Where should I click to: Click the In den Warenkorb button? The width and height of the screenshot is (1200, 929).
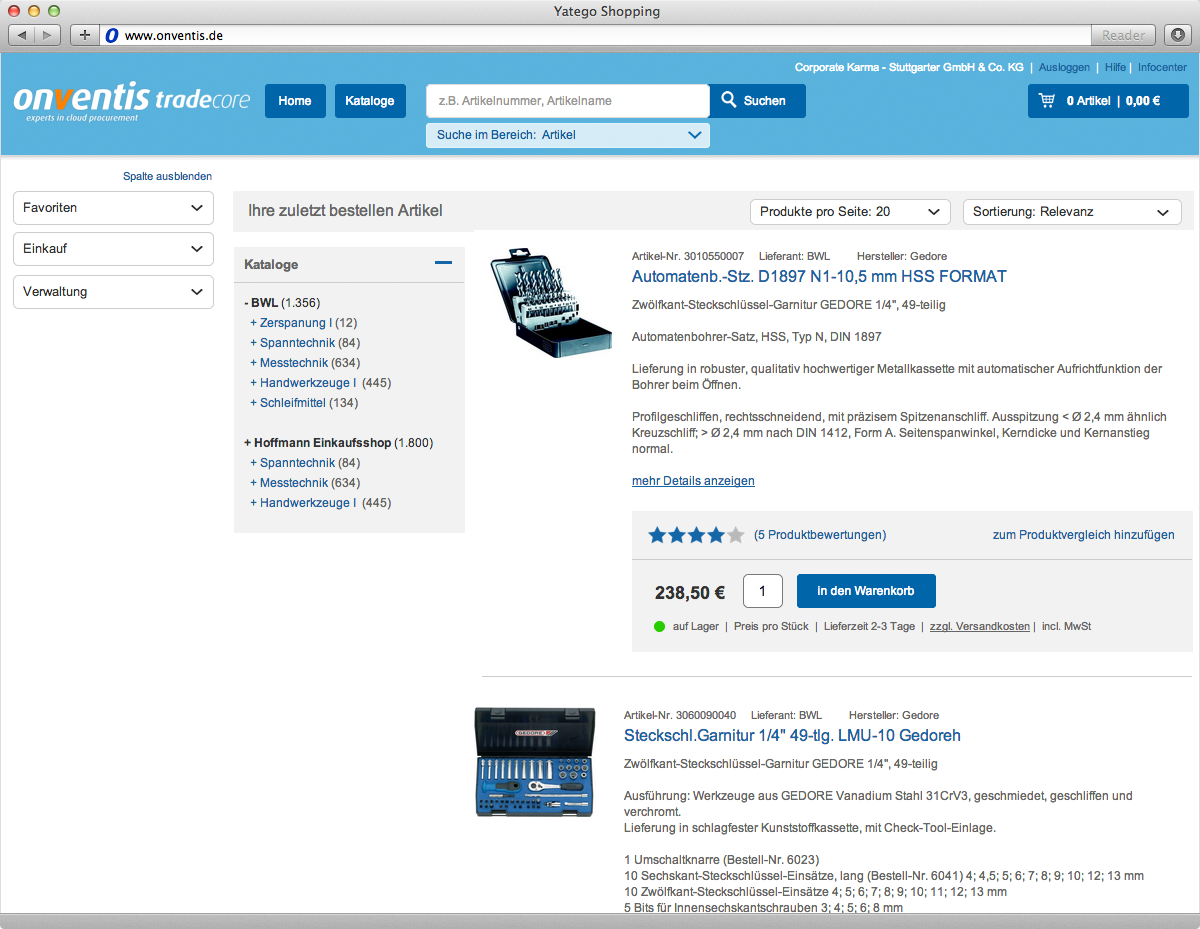point(866,591)
